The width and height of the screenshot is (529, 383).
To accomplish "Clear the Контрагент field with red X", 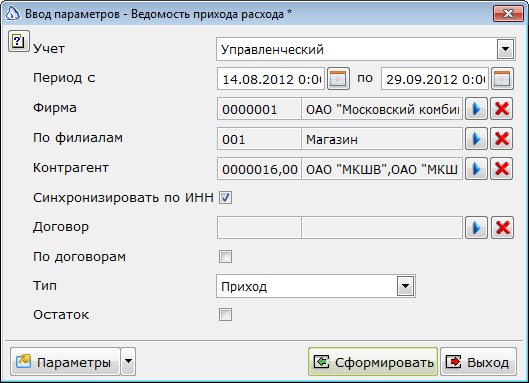I will click(502, 168).
